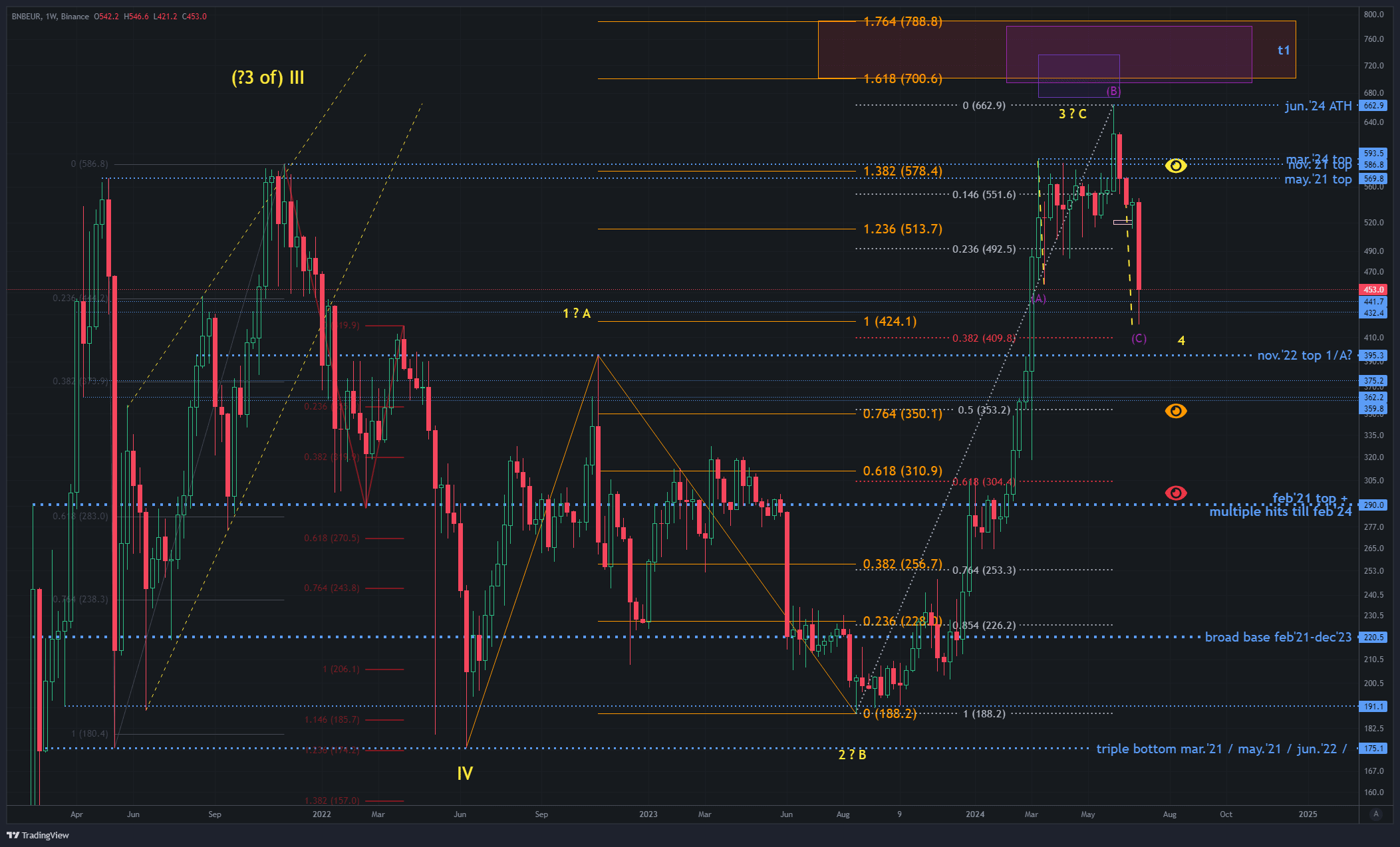Image resolution: width=1400 pixels, height=847 pixels.
Task: Click the 'broad base feb'21-dec'23' label
Action: (1278, 637)
